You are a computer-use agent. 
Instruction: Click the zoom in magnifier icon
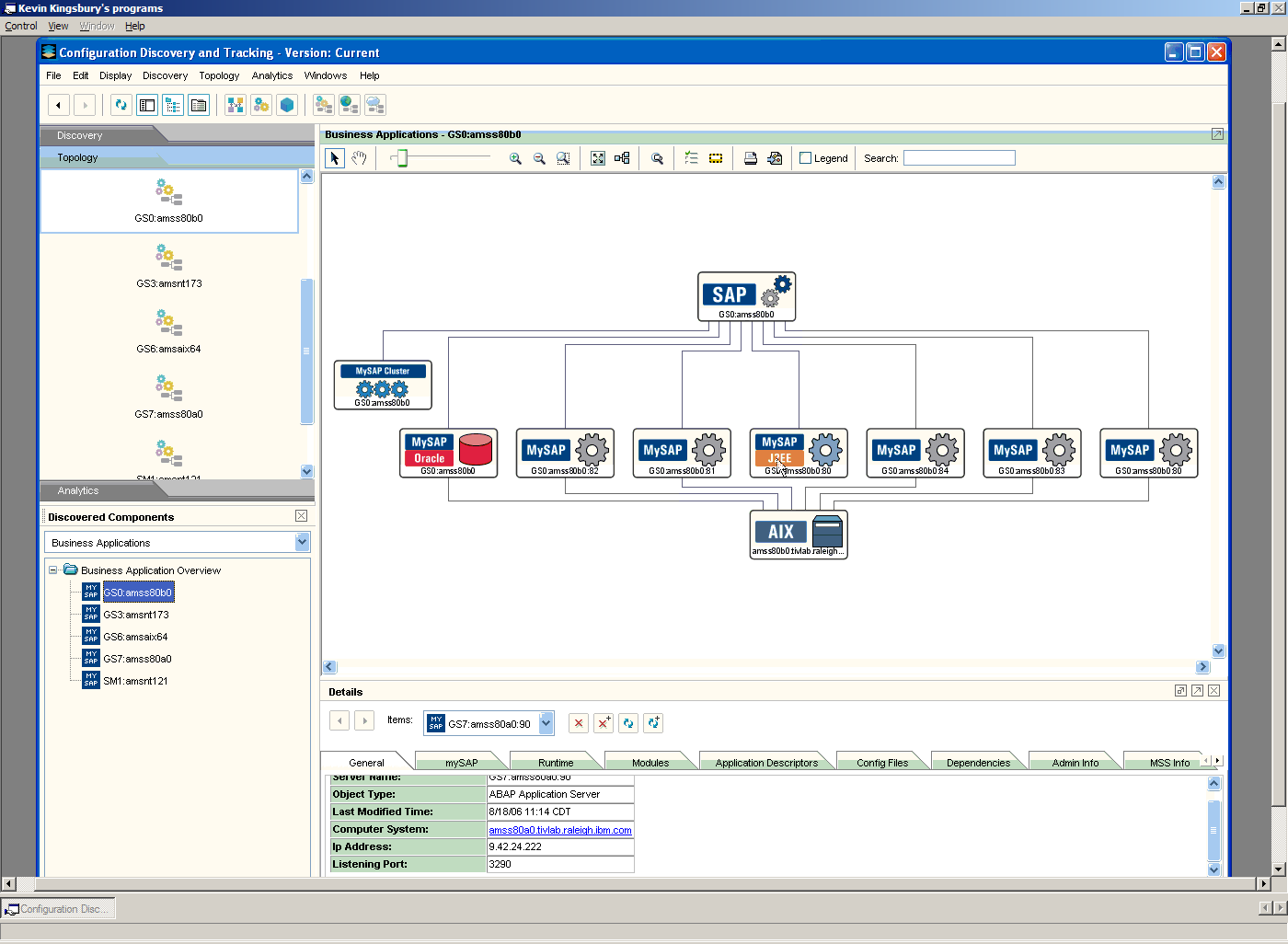(515, 158)
